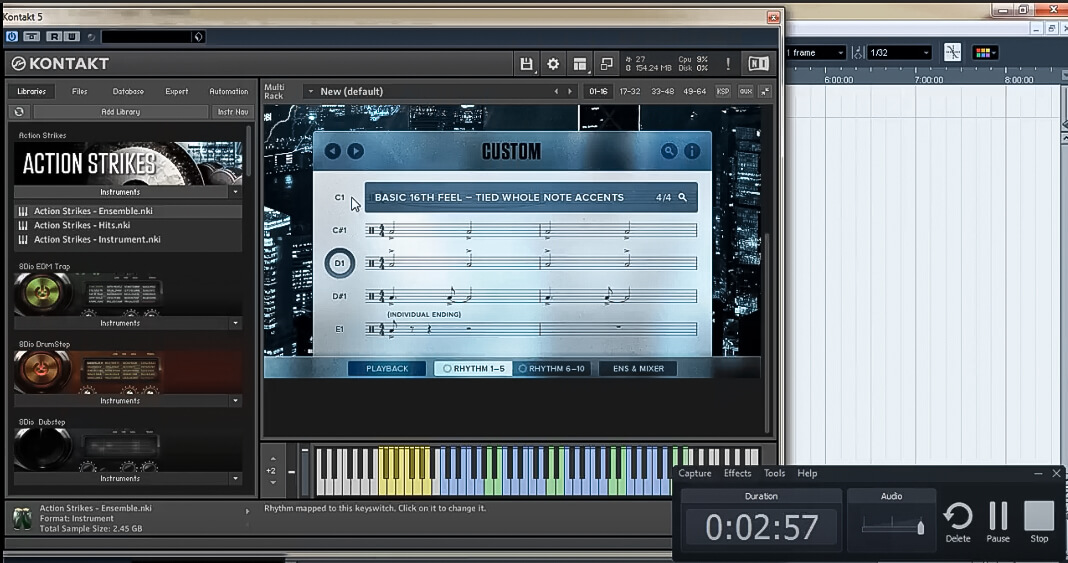This screenshot has height=563, width=1068.
Task: Expand 8Dio Dubstep Instruments dropdown
Action: point(236,478)
